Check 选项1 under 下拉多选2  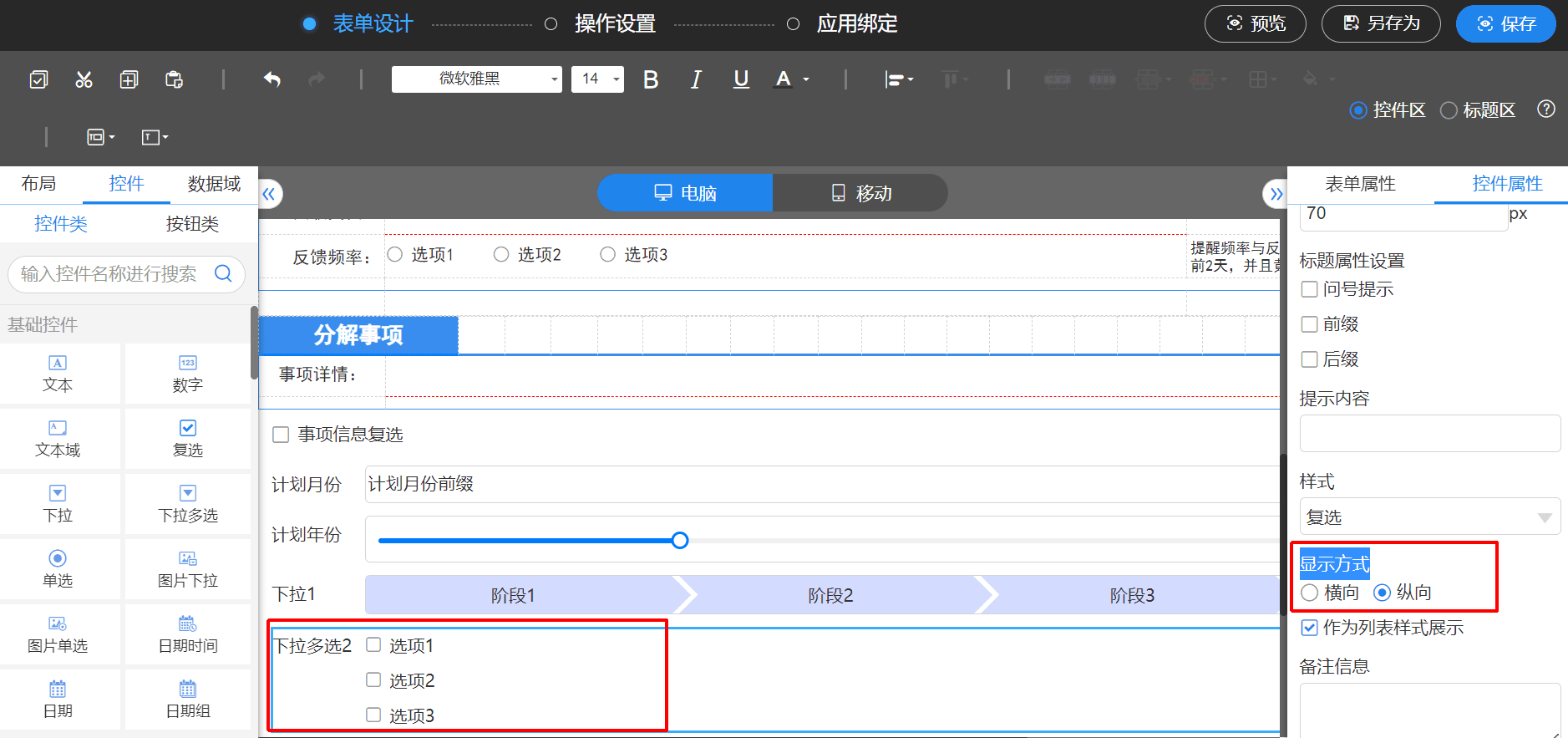(x=373, y=644)
